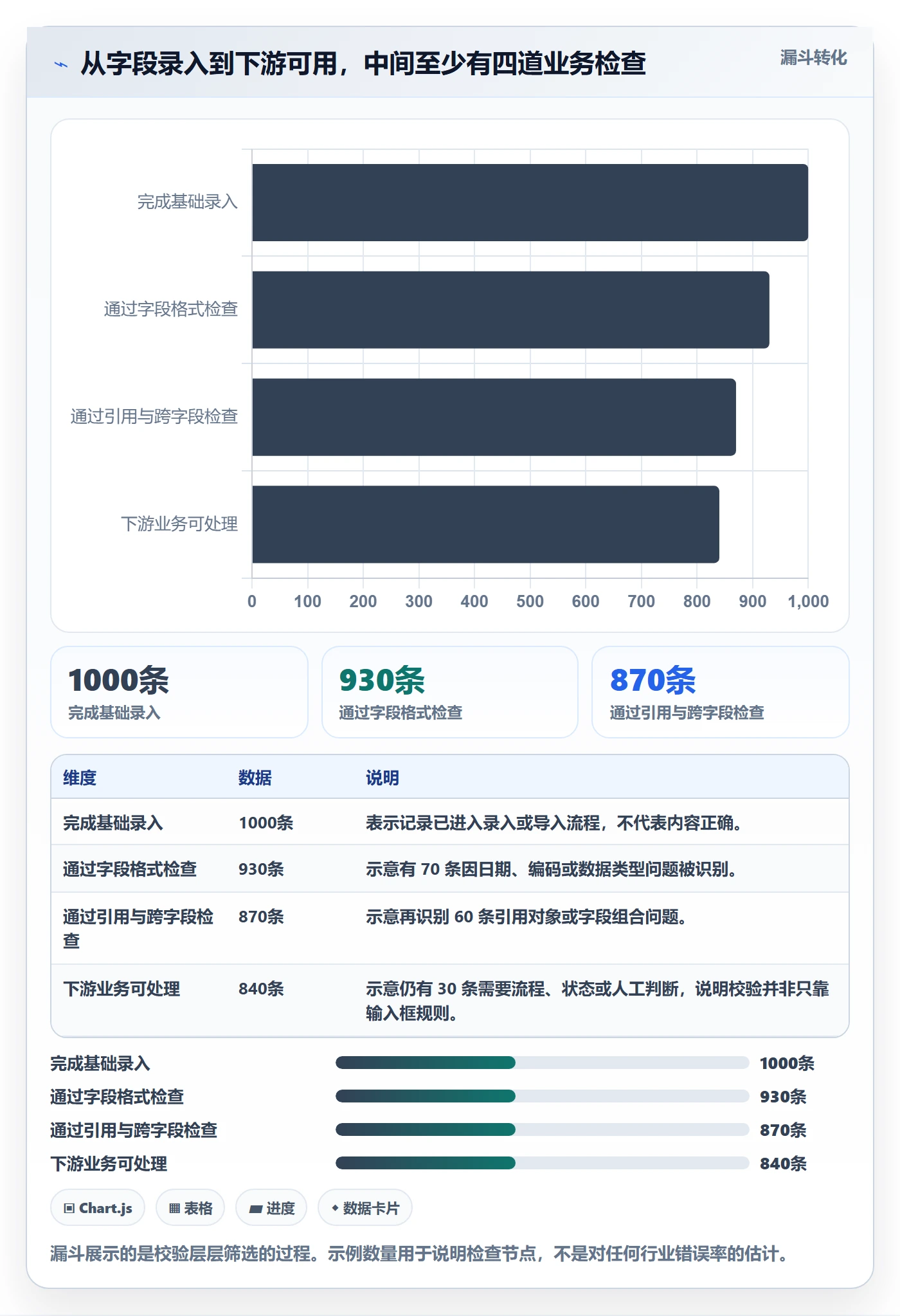Click the 通过字段格式检查 bar in the chart

pyautogui.click(x=510, y=310)
